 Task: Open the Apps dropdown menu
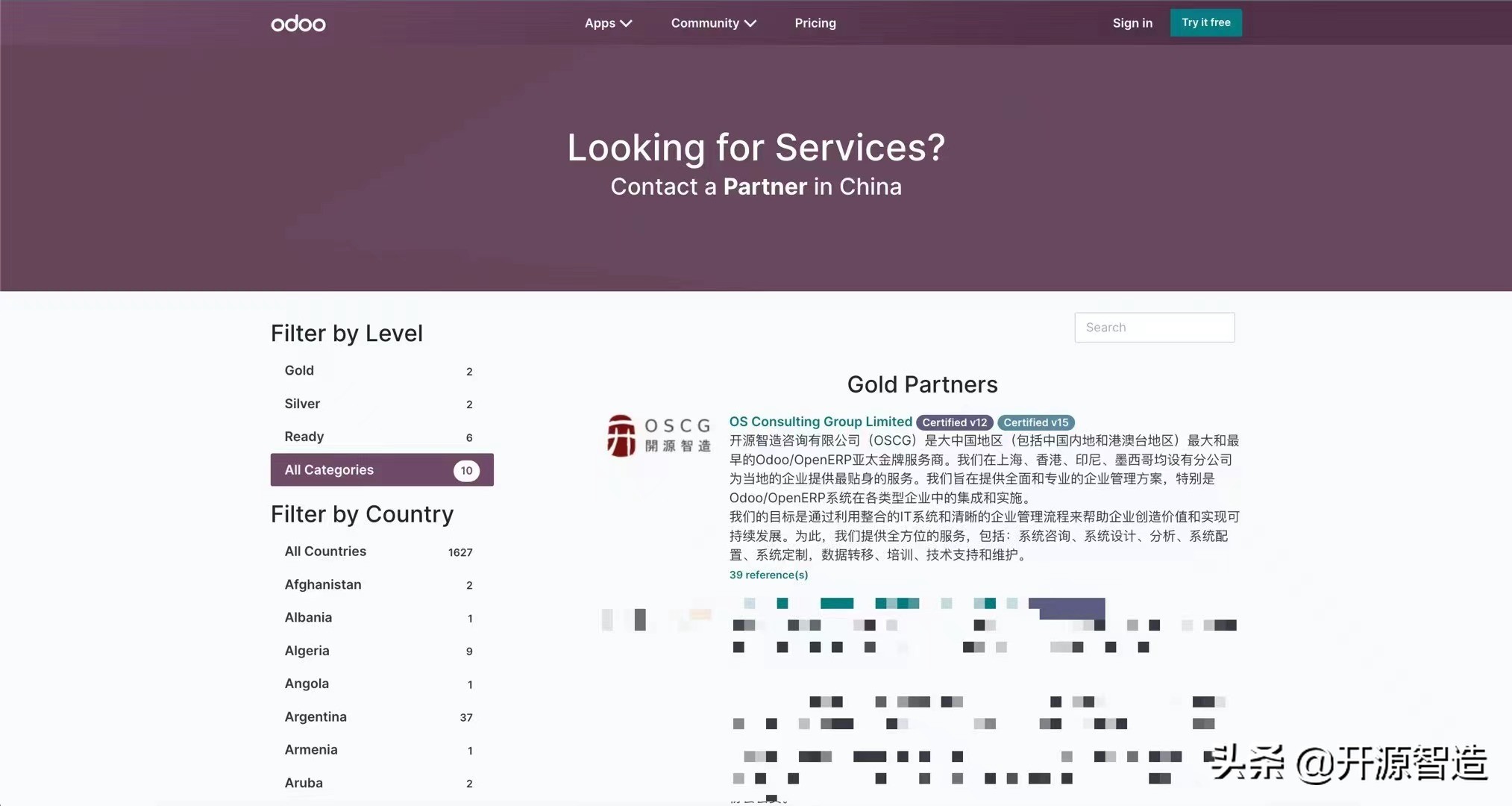coord(608,23)
